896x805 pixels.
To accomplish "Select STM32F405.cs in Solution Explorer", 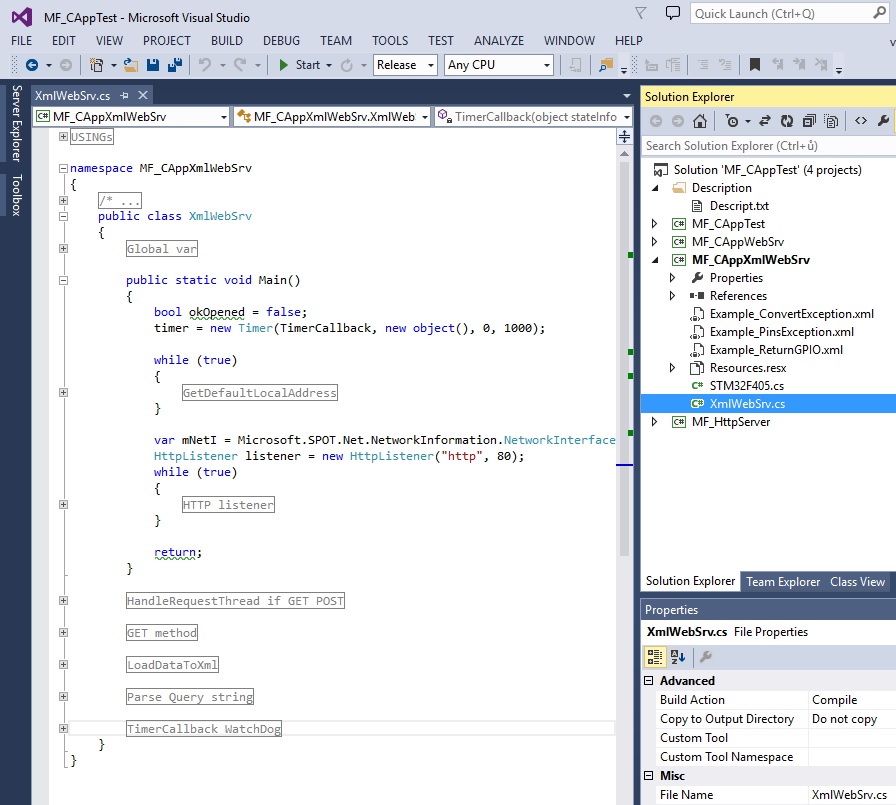I will (749, 386).
